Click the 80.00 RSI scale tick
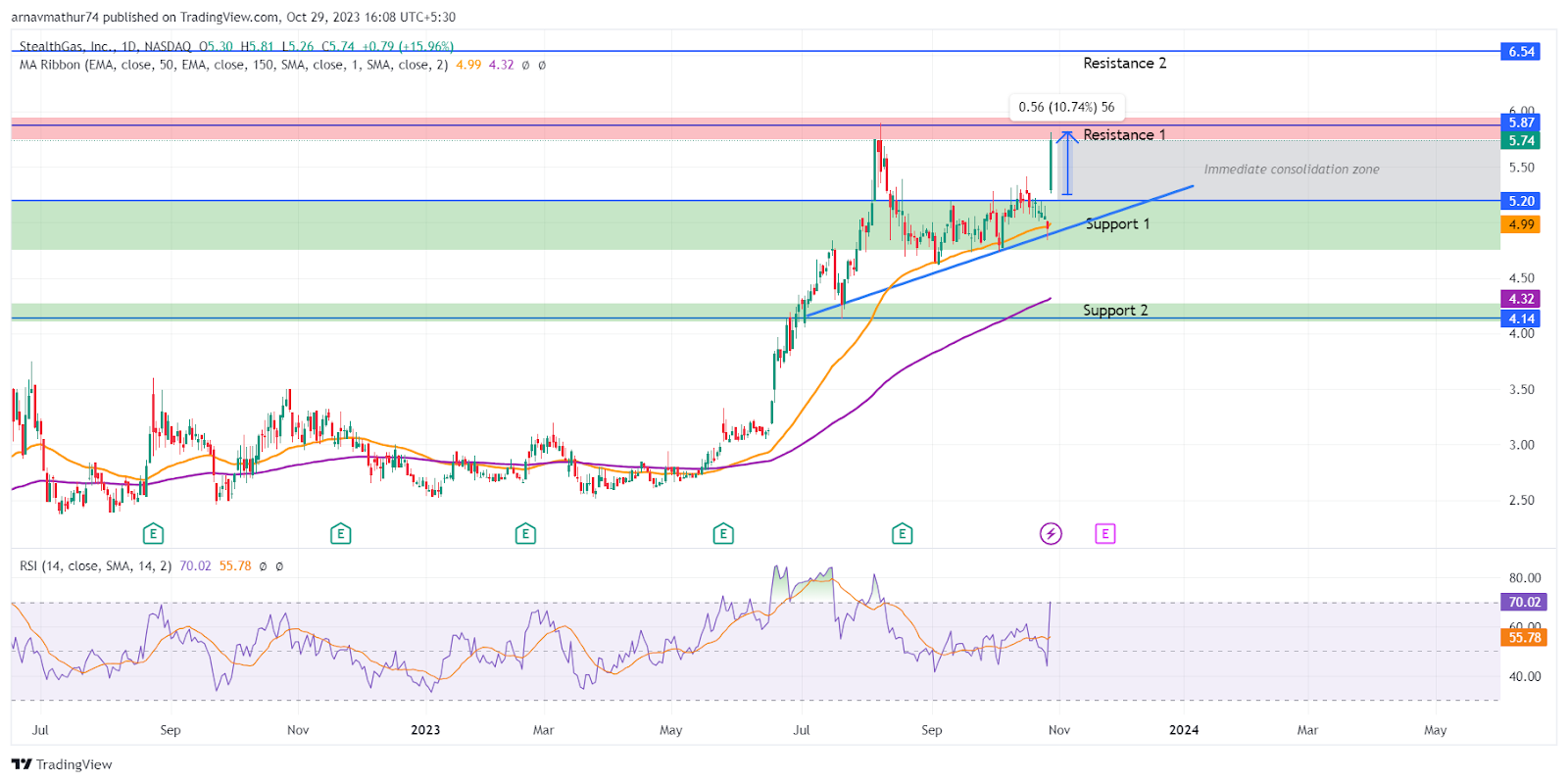This screenshot has width=1568, height=783. coord(1525,578)
